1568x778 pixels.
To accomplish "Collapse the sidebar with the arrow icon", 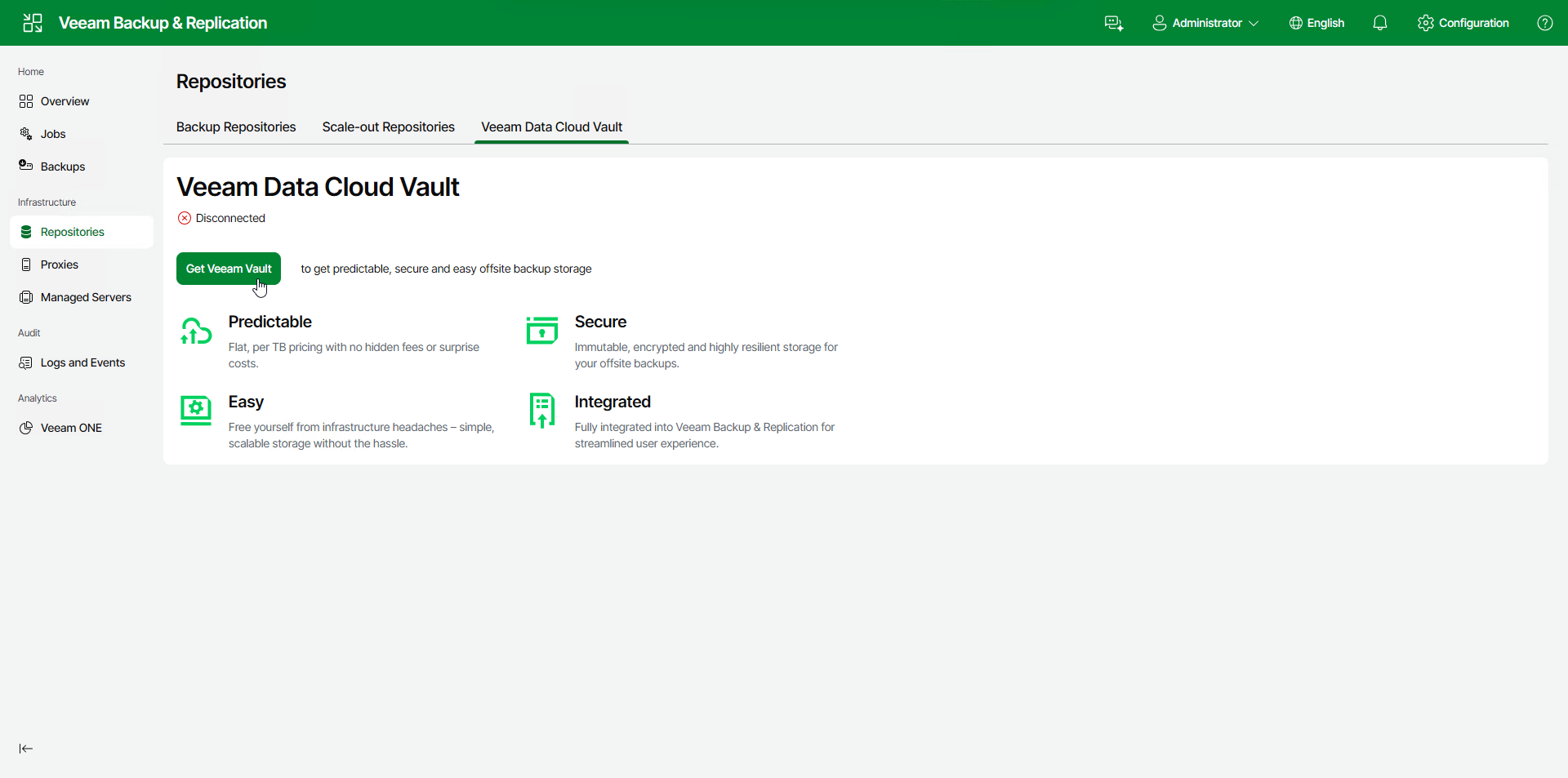I will [x=26, y=749].
